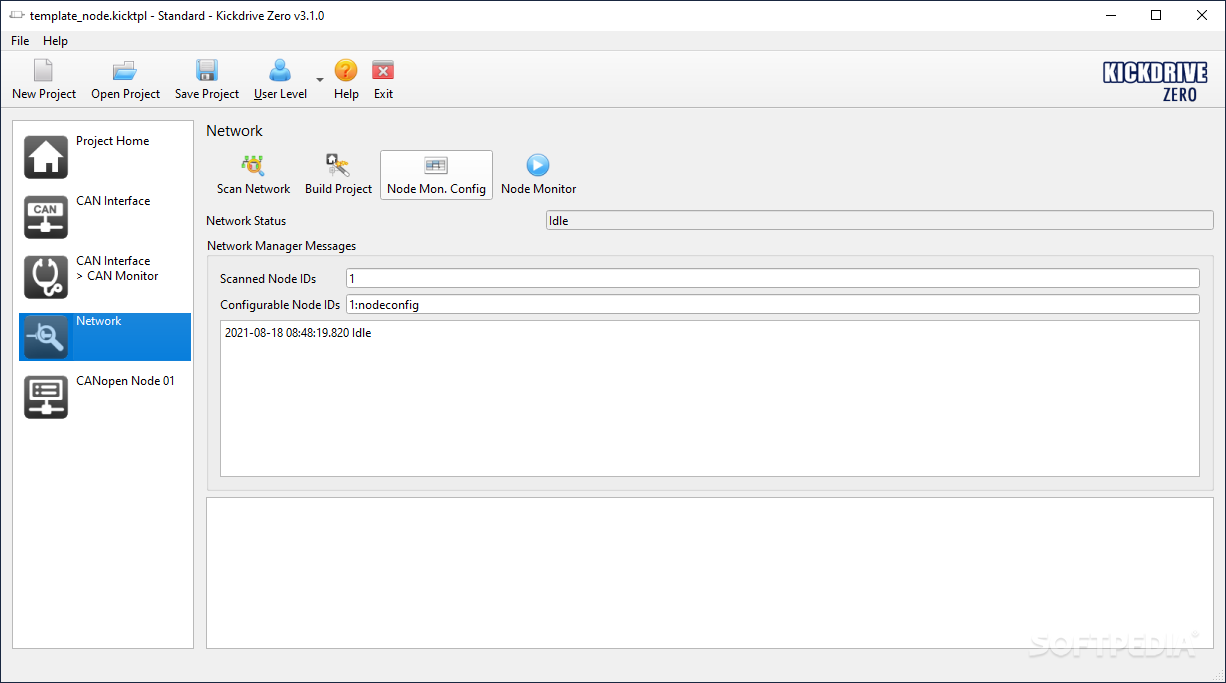Viewport: 1226px width, 683px height.
Task: Start the Node Monitor play button
Action: pyautogui.click(x=538, y=175)
